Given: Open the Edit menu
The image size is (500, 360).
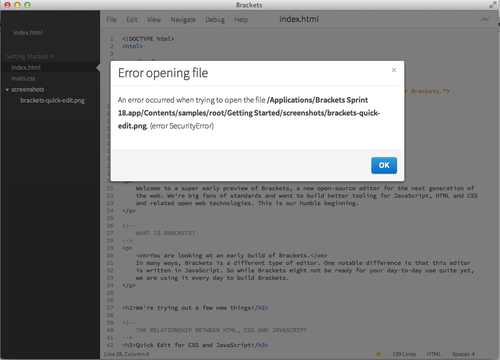Looking at the screenshot, I should 132,20.
